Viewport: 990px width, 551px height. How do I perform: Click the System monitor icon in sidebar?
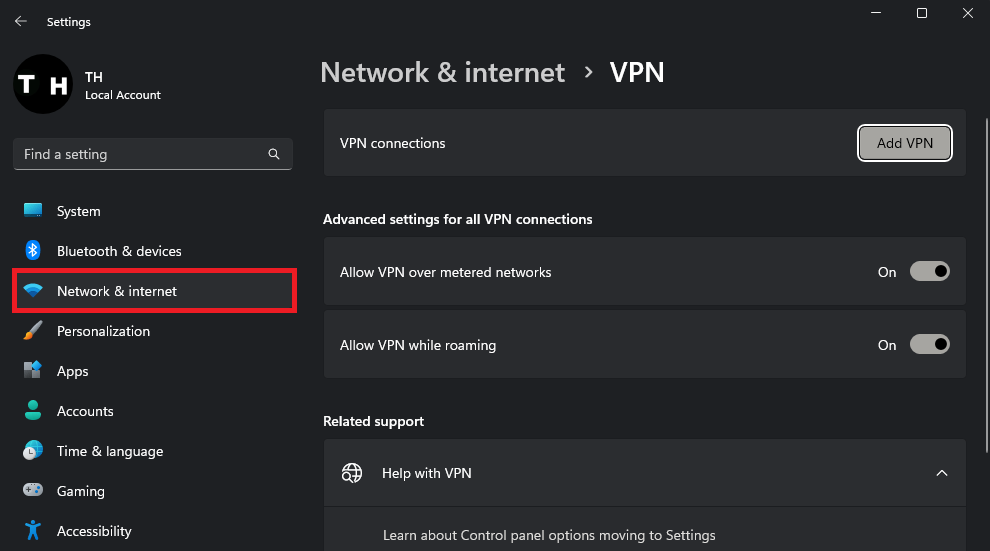[33, 211]
